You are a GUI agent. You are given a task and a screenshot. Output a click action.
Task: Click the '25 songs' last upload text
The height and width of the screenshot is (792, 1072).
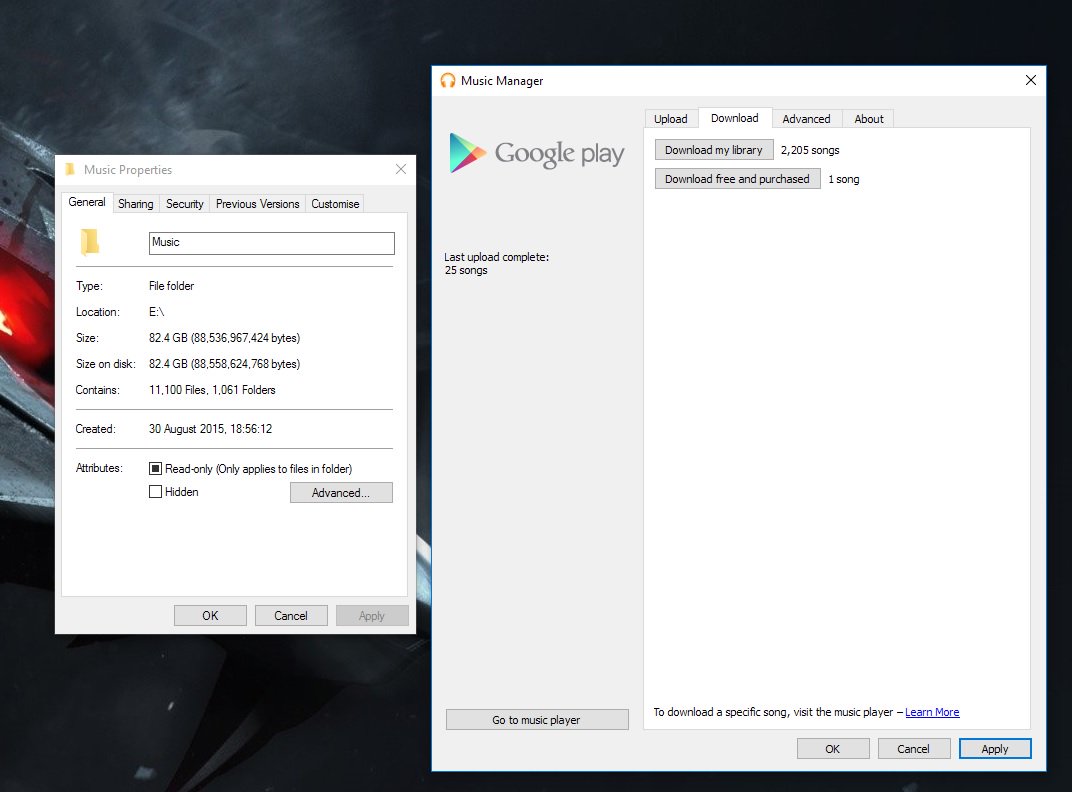(x=466, y=270)
